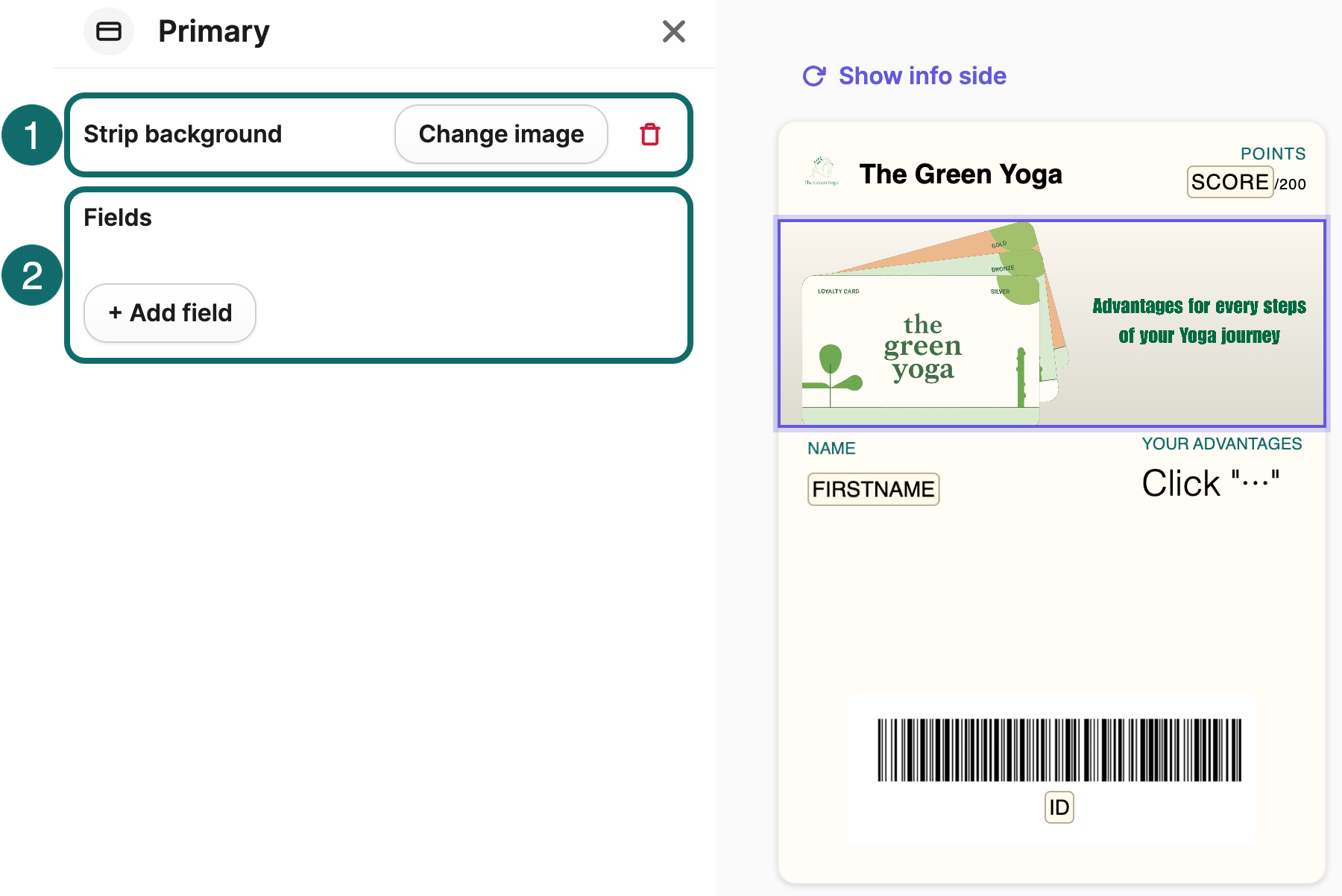Click The Green Yoga logo on card
Viewport: 1342px width, 896px height.
point(821,171)
